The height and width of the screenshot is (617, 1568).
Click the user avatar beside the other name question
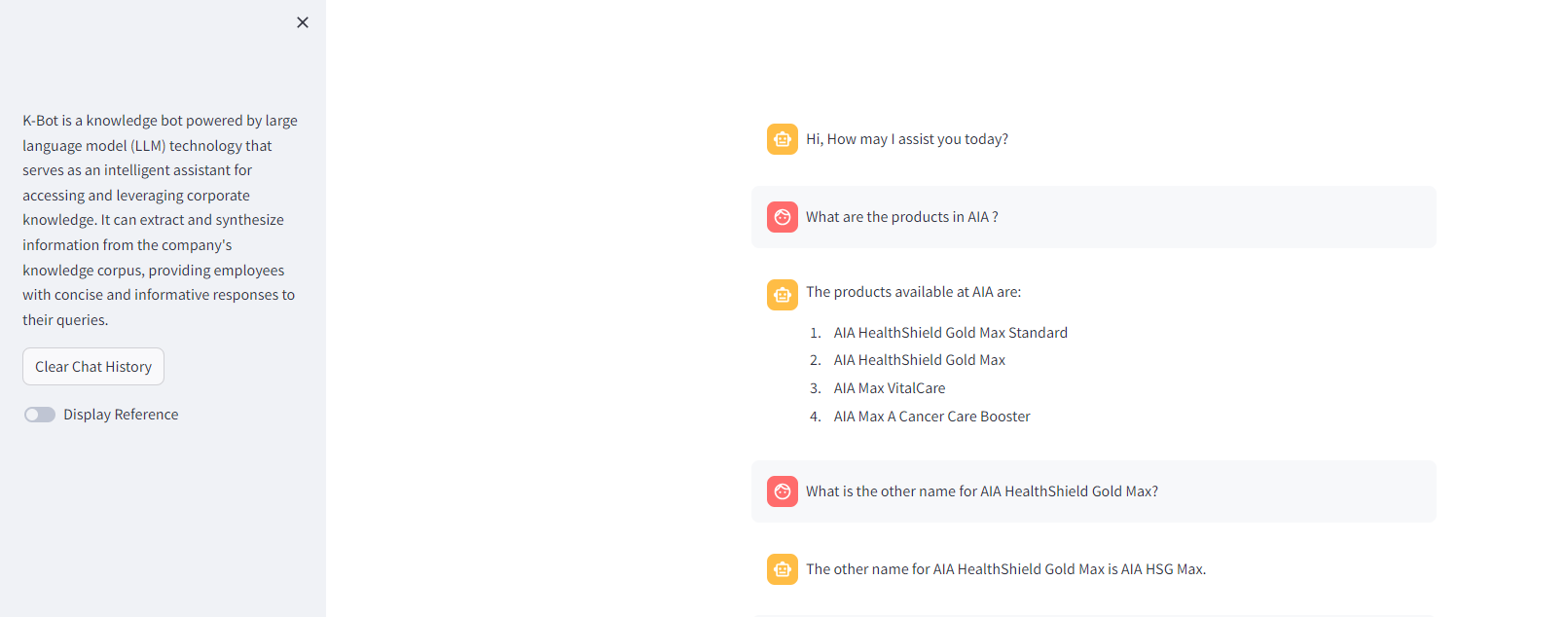(783, 491)
